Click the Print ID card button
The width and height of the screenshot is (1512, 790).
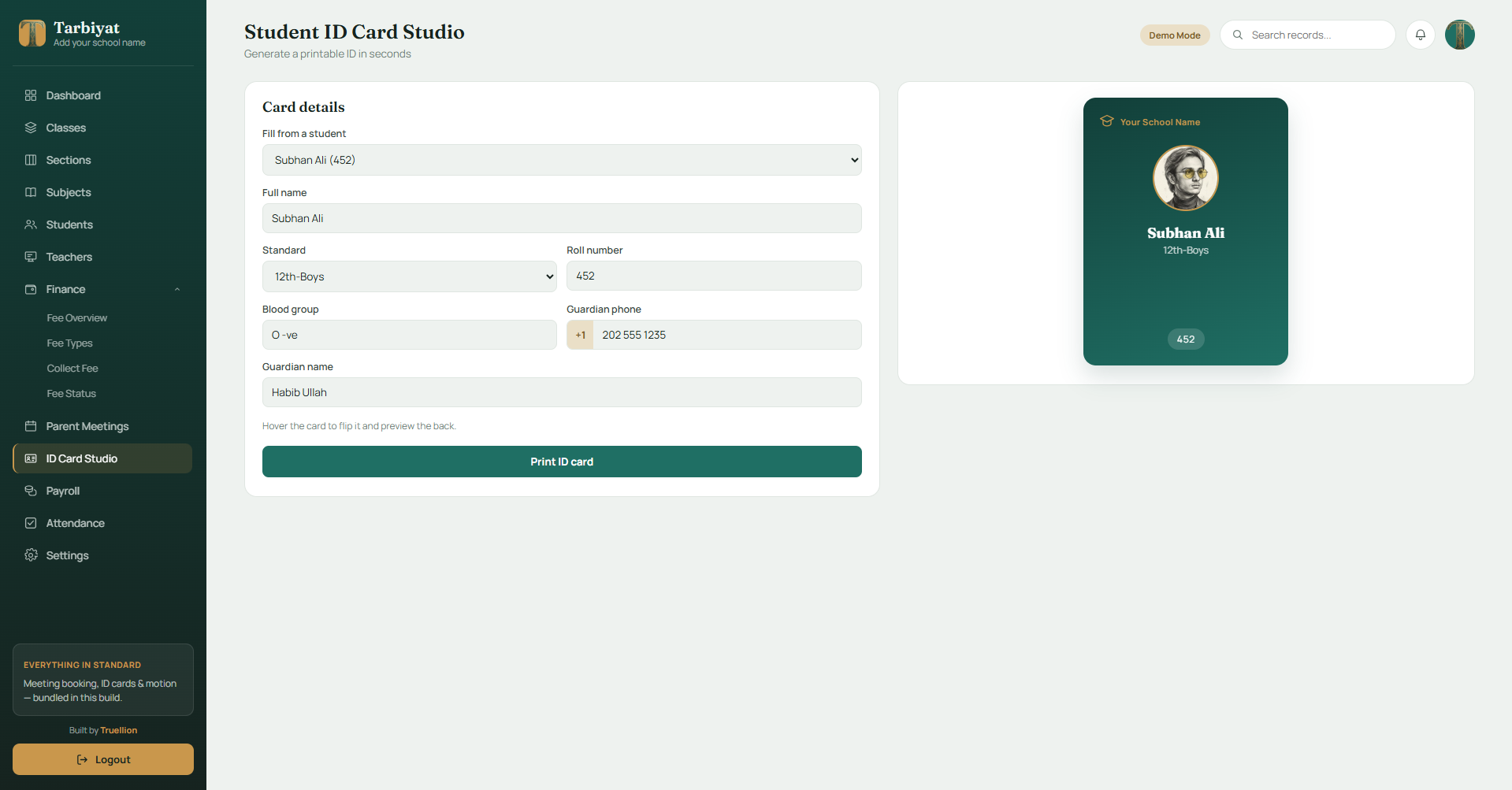pos(562,462)
